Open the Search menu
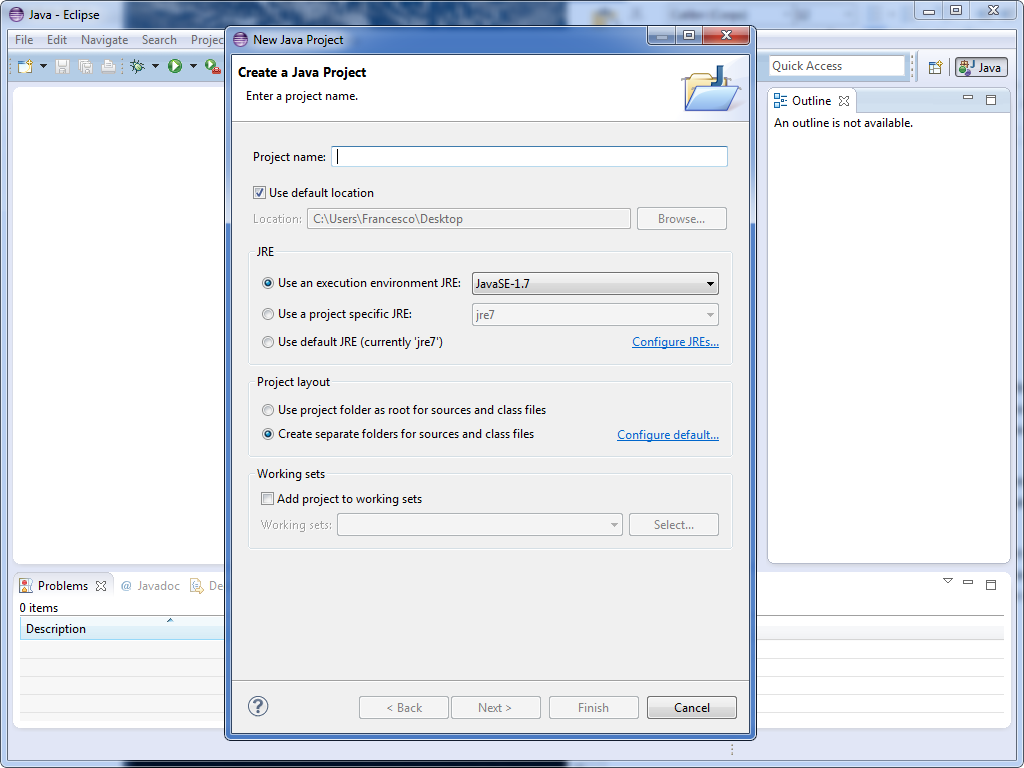This screenshot has width=1024, height=768. pos(159,40)
